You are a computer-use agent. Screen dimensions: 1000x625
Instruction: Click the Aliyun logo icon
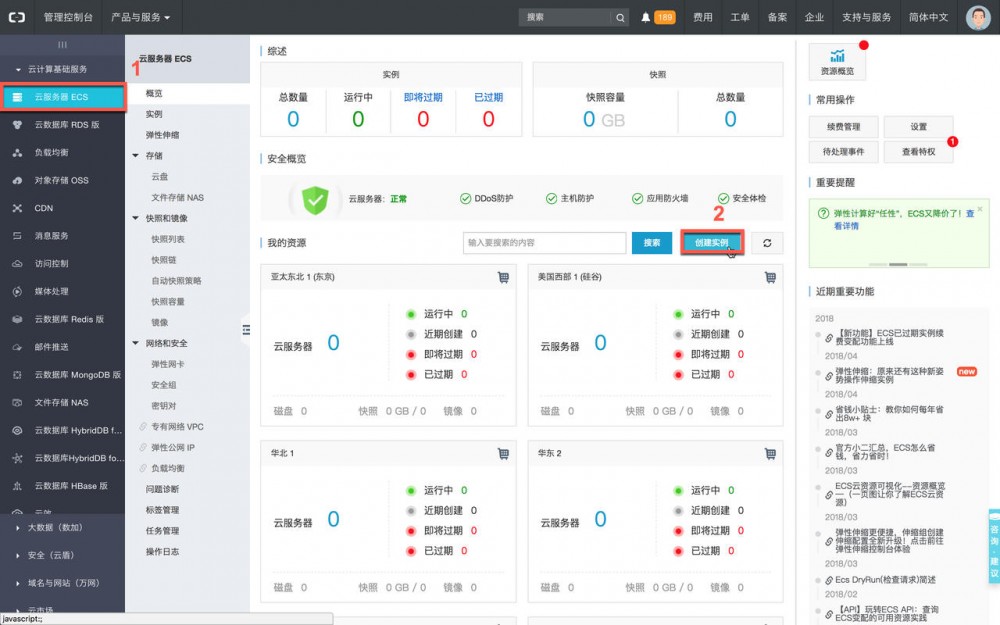pos(17,17)
